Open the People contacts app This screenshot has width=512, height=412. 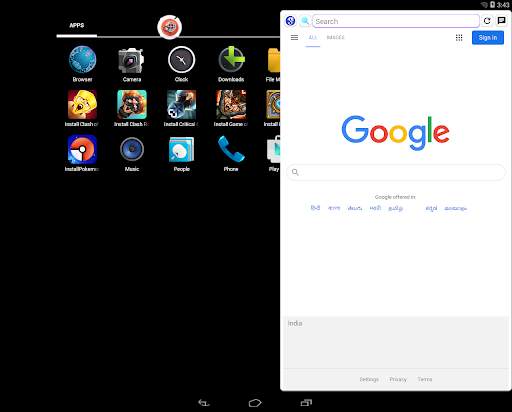[181, 149]
